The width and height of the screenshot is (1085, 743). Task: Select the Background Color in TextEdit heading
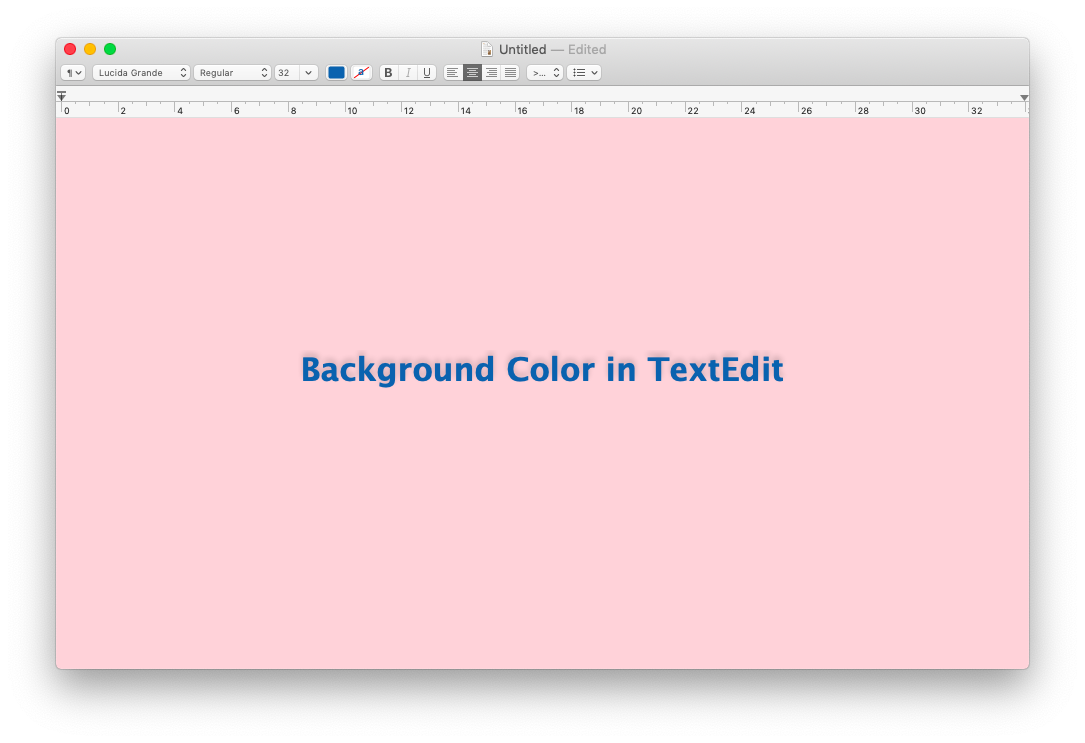pyautogui.click(x=542, y=369)
